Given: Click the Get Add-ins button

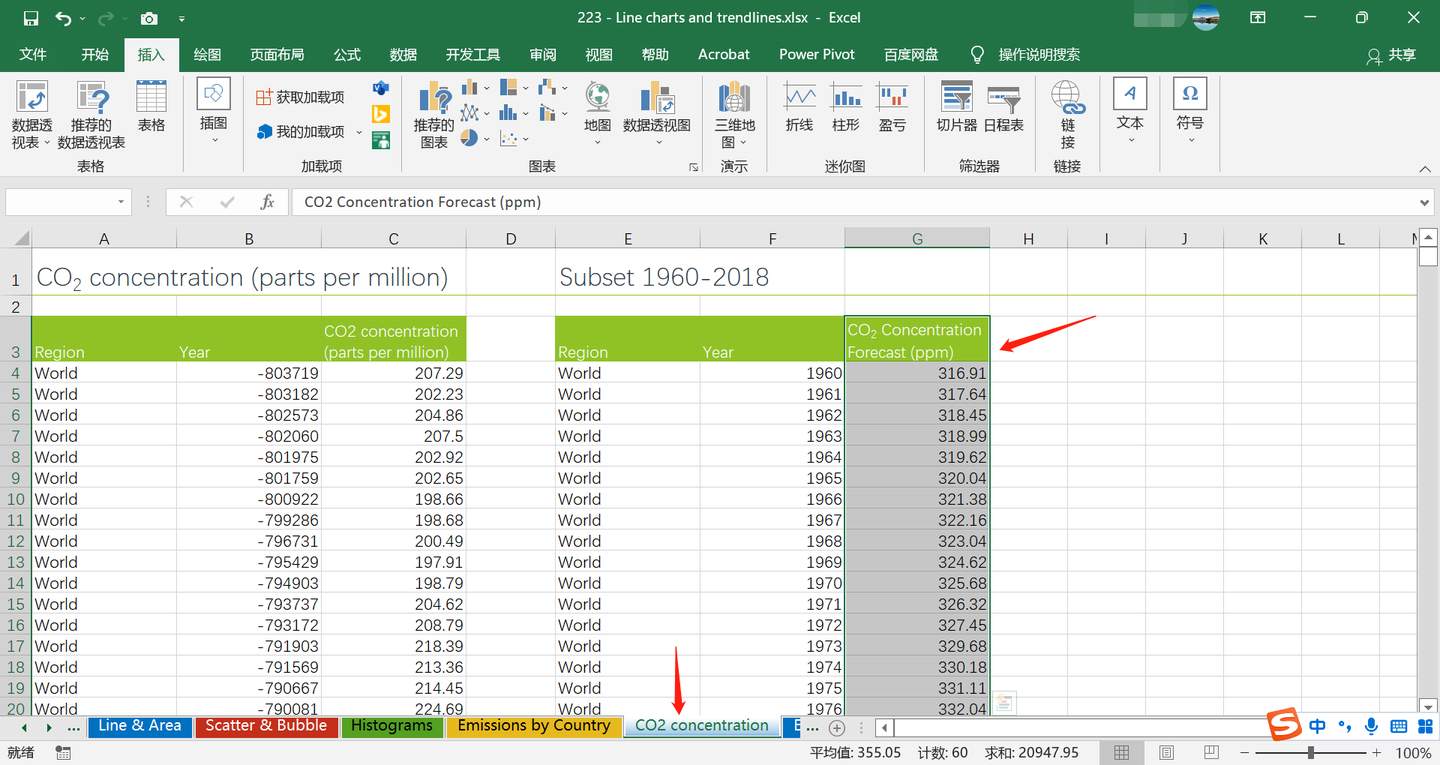Looking at the screenshot, I should [300, 97].
